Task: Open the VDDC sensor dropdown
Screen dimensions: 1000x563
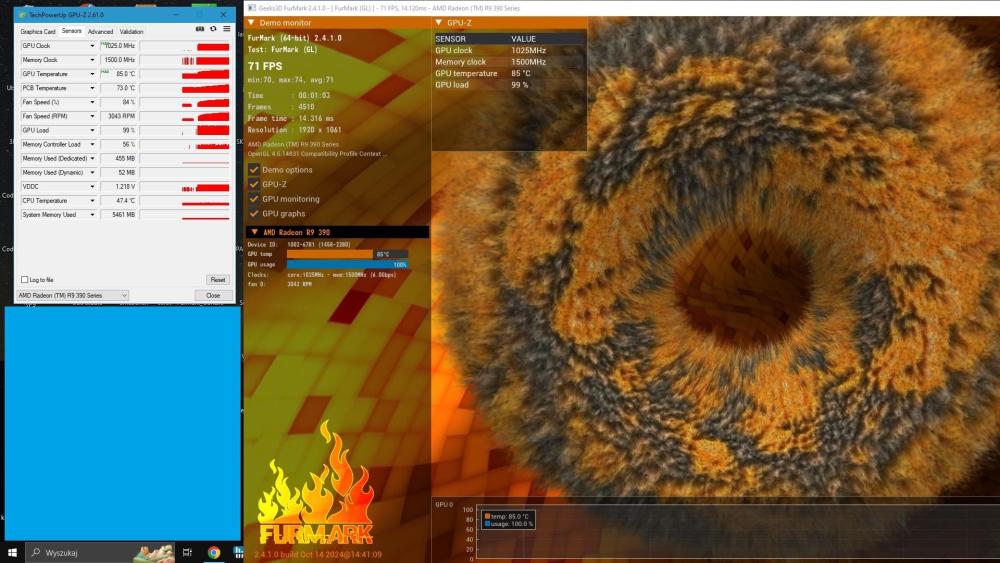Action: pos(92,186)
